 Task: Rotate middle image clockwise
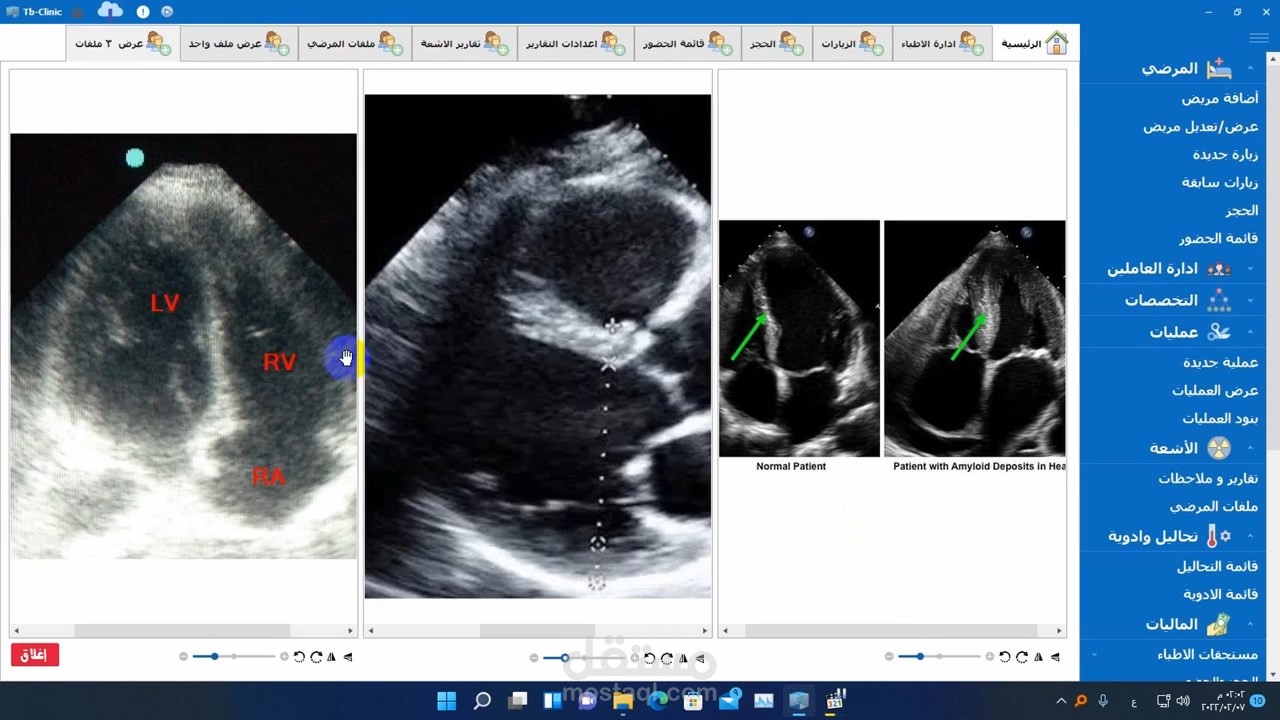(x=667, y=658)
